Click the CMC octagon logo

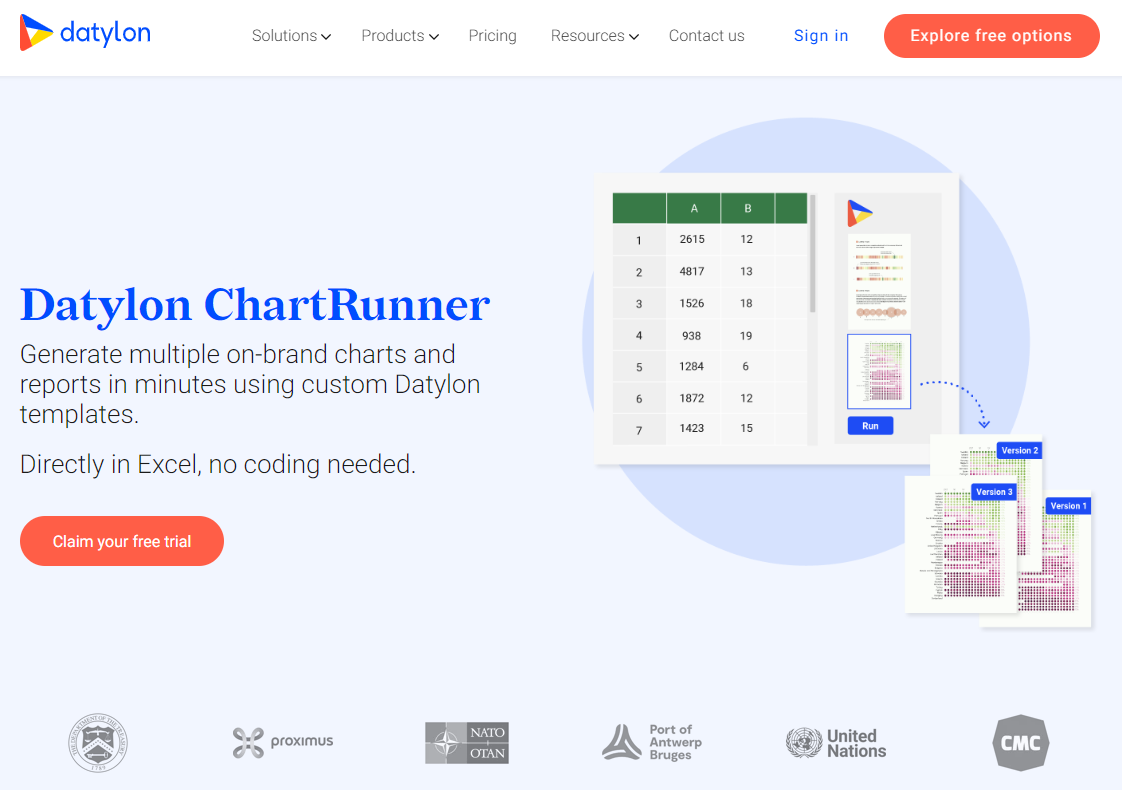coord(1020,743)
